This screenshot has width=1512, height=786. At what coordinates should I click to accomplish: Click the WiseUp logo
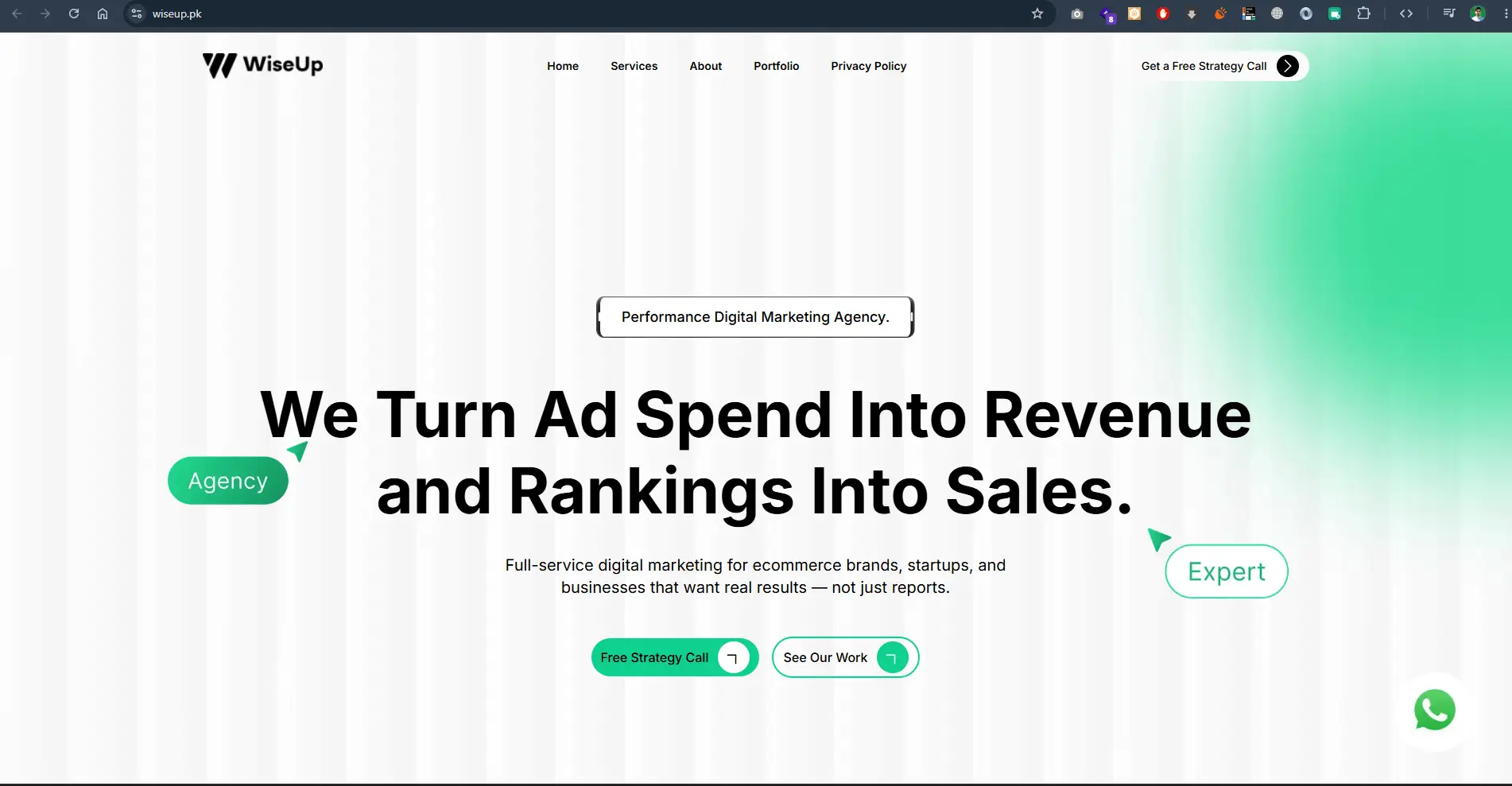pyautogui.click(x=262, y=65)
